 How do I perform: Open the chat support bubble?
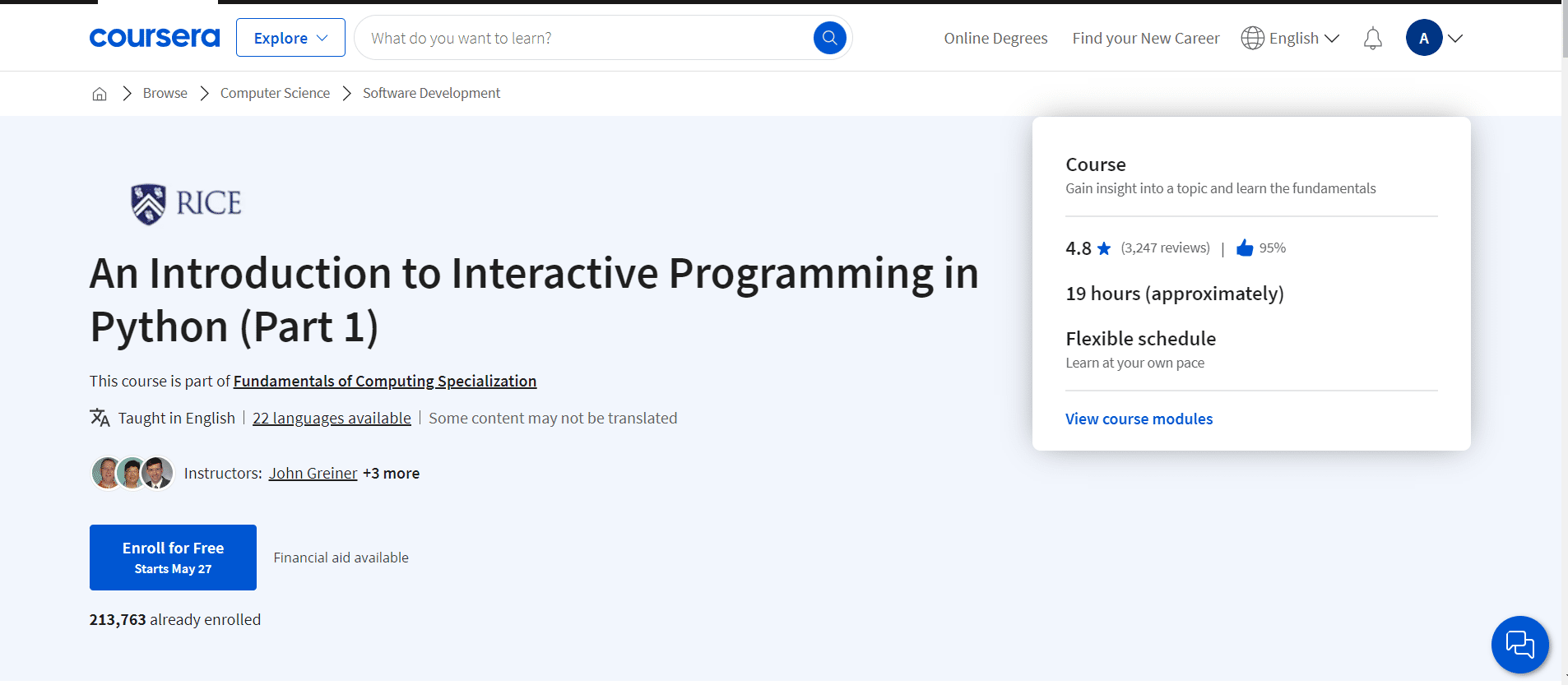click(1519, 644)
